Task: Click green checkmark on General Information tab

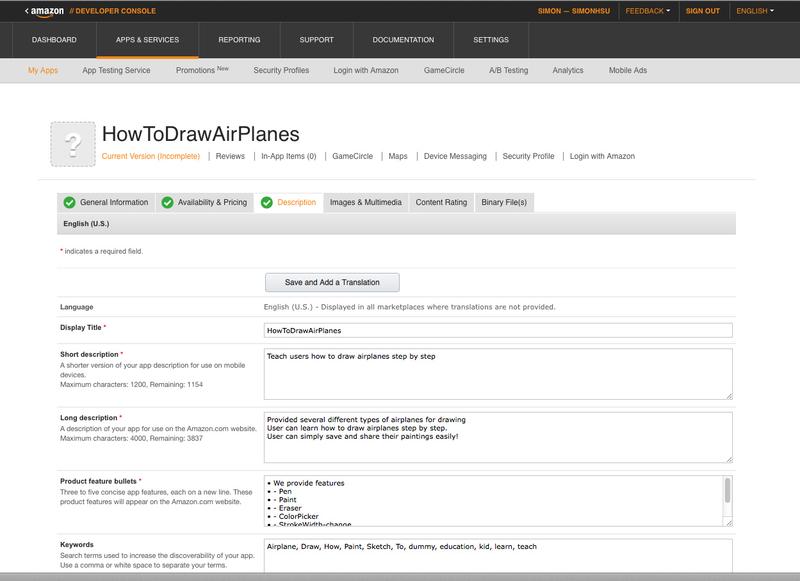Action: pyautogui.click(x=69, y=203)
